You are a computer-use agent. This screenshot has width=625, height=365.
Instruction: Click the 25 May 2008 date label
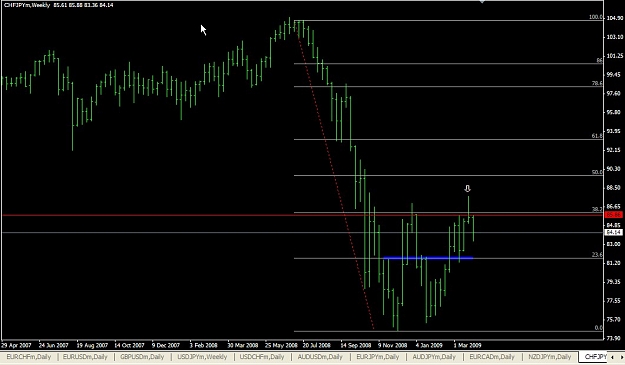point(281,345)
